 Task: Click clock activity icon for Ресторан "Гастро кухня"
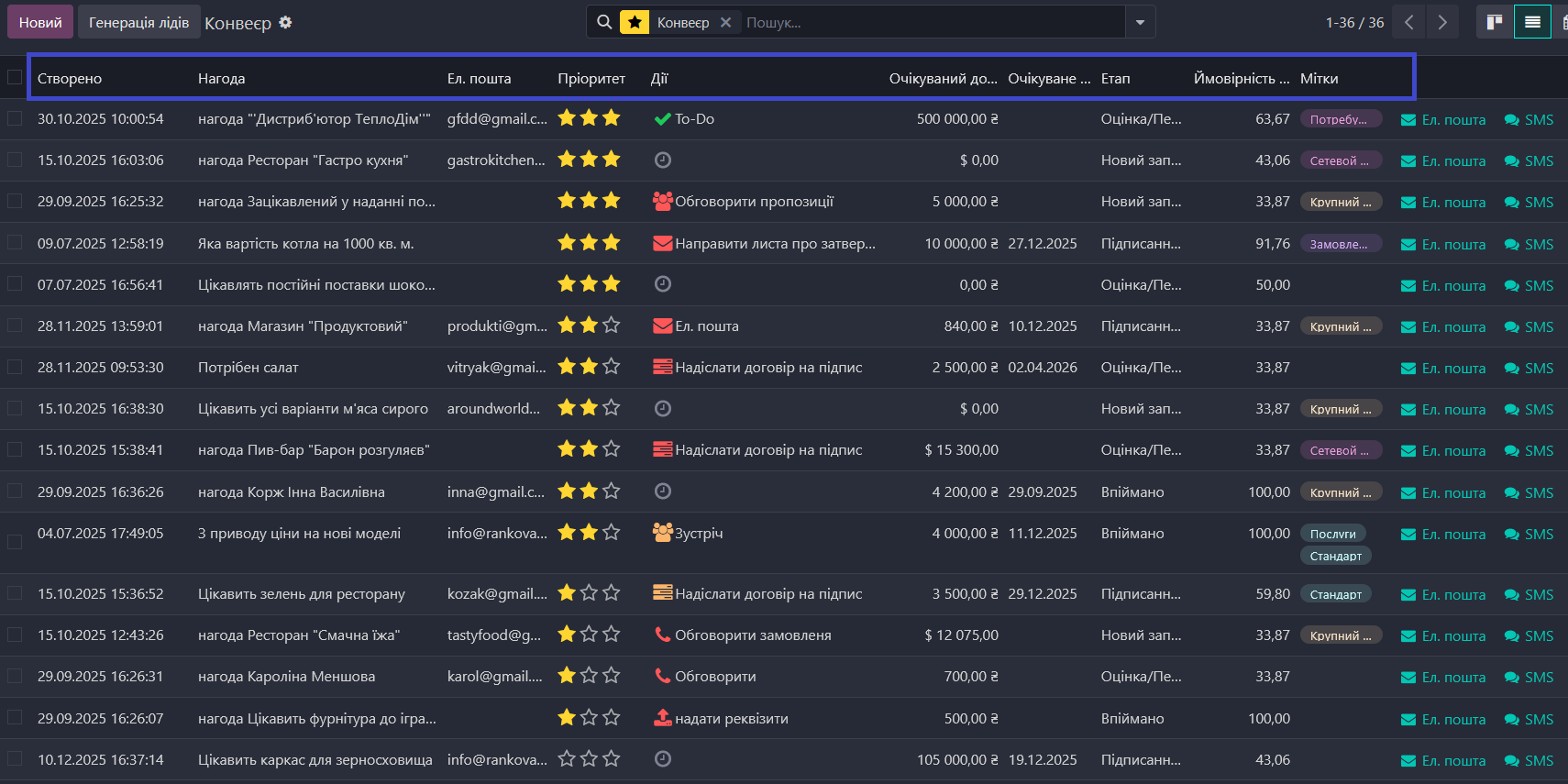point(663,160)
